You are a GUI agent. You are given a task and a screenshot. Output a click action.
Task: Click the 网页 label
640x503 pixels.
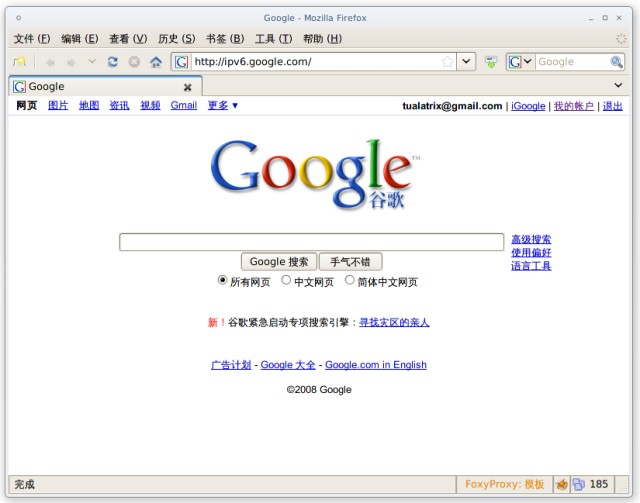[x=27, y=105]
